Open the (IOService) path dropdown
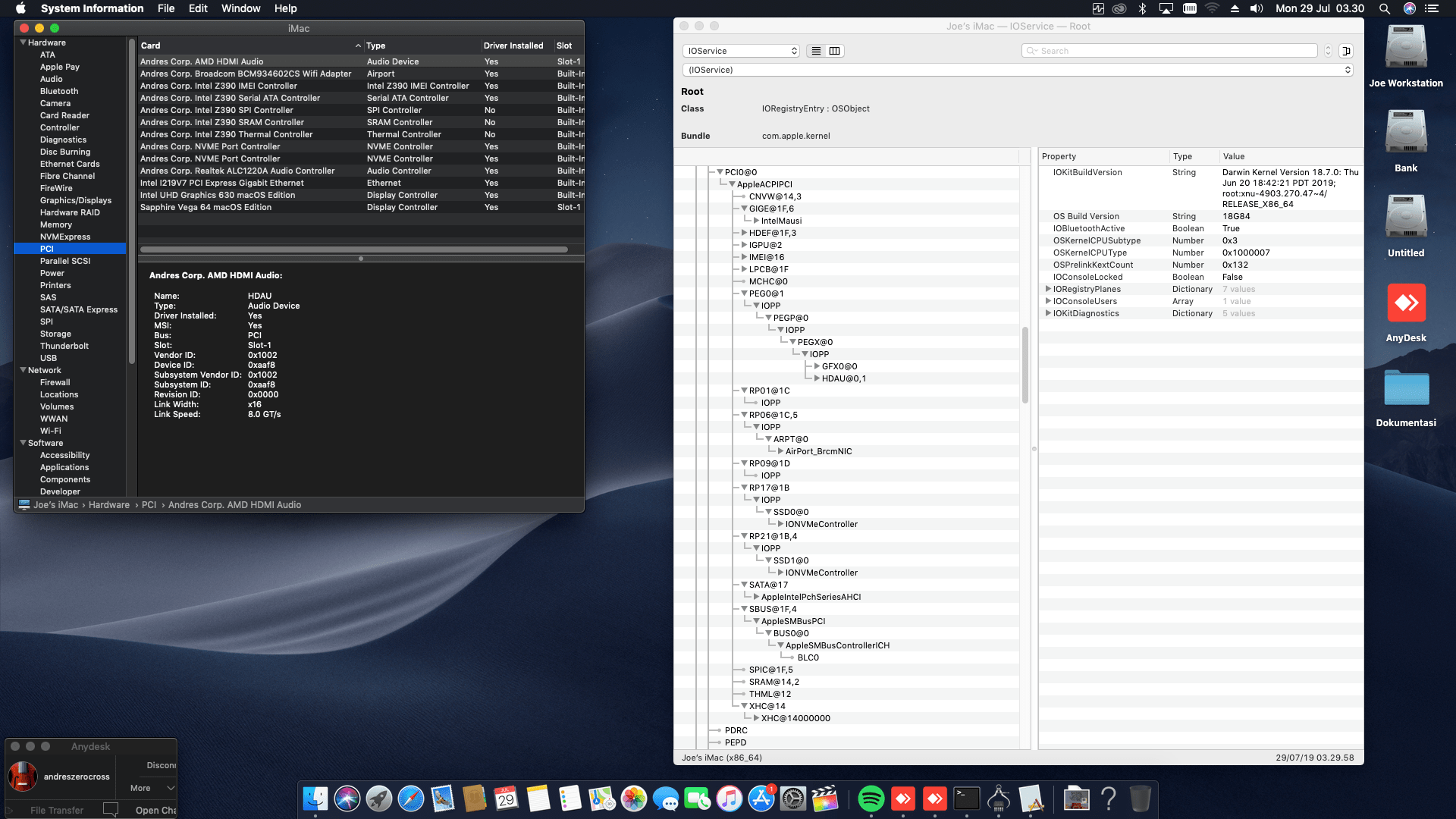Viewport: 1456px width, 819px height. point(1018,70)
